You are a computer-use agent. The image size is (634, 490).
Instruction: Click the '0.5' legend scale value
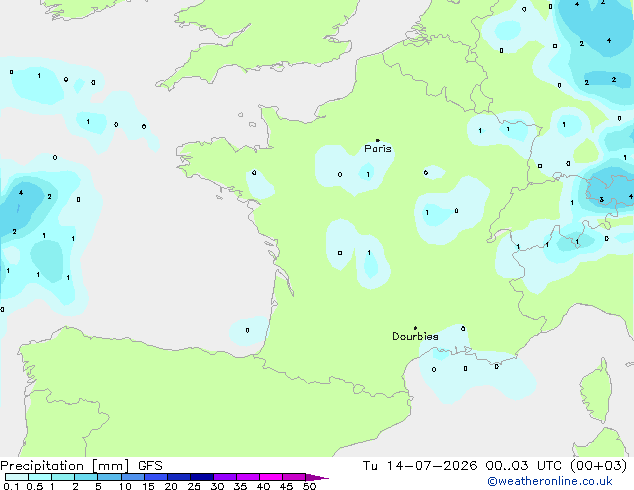(35, 486)
